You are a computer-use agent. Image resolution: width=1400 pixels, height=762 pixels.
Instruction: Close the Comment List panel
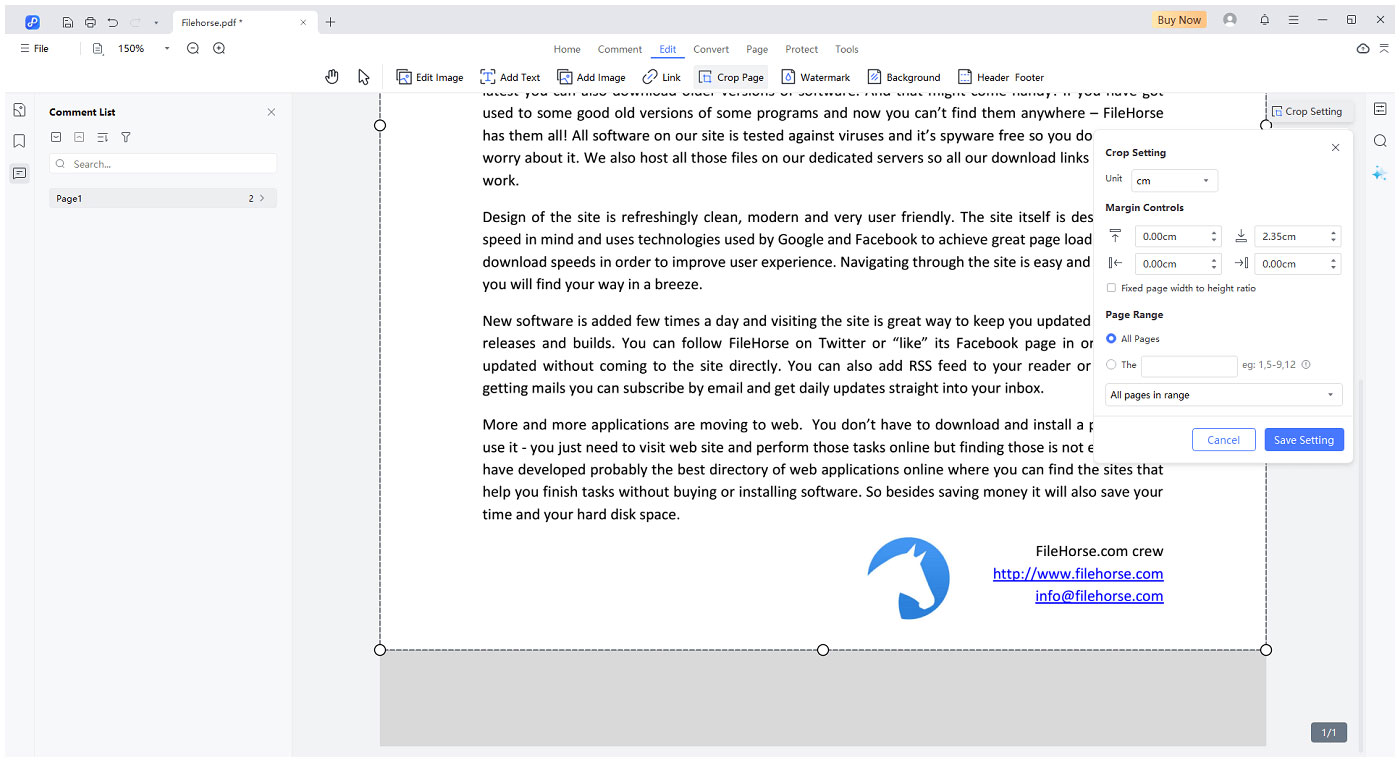pos(271,112)
